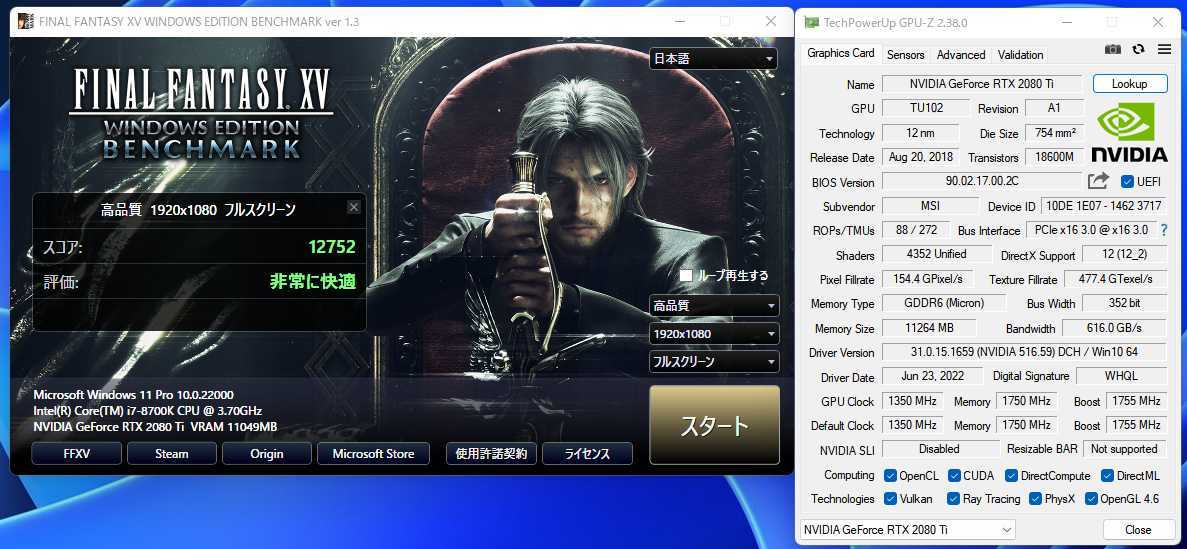Screen dimensions: 1187x549
Task: Open the フルスクリーン display mode dropdown
Action: tap(714, 362)
